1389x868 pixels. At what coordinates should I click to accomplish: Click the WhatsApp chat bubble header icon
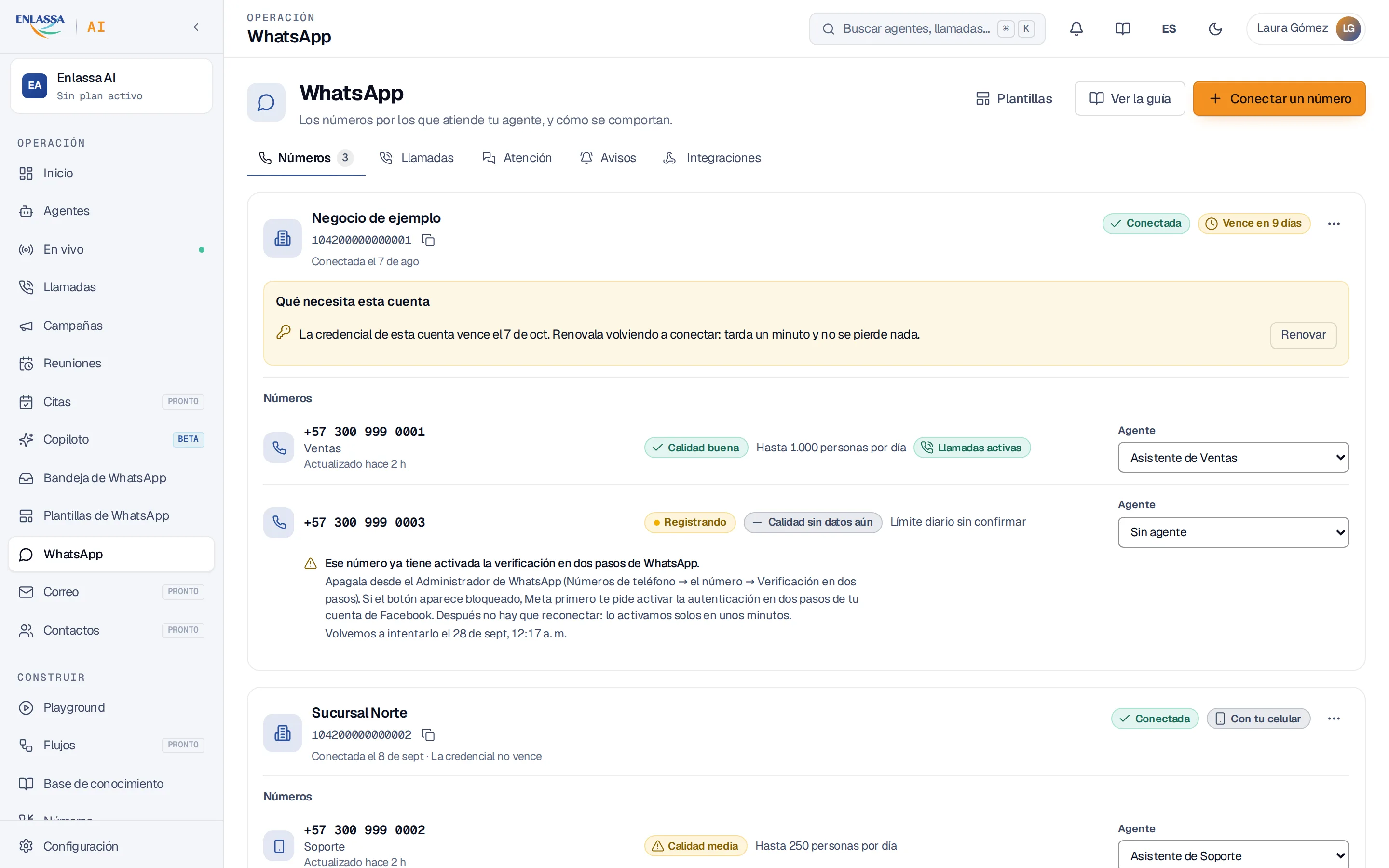pyautogui.click(x=266, y=102)
